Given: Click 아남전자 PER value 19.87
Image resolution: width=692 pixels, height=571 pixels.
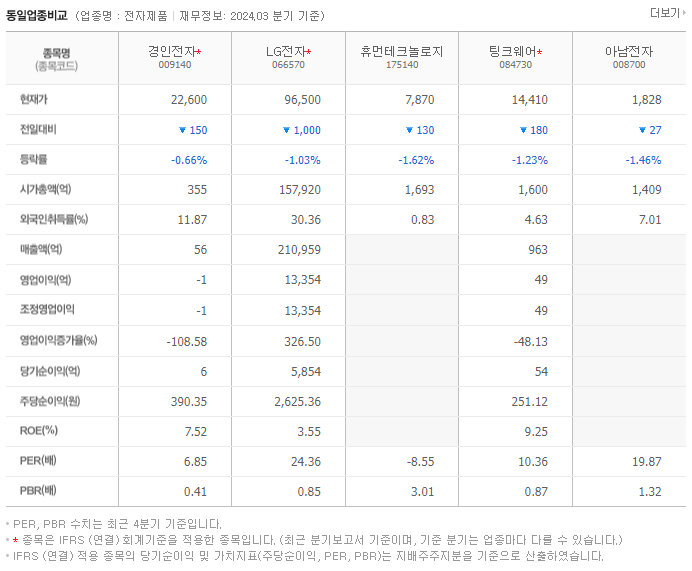Looking at the screenshot, I should coord(647,462).
